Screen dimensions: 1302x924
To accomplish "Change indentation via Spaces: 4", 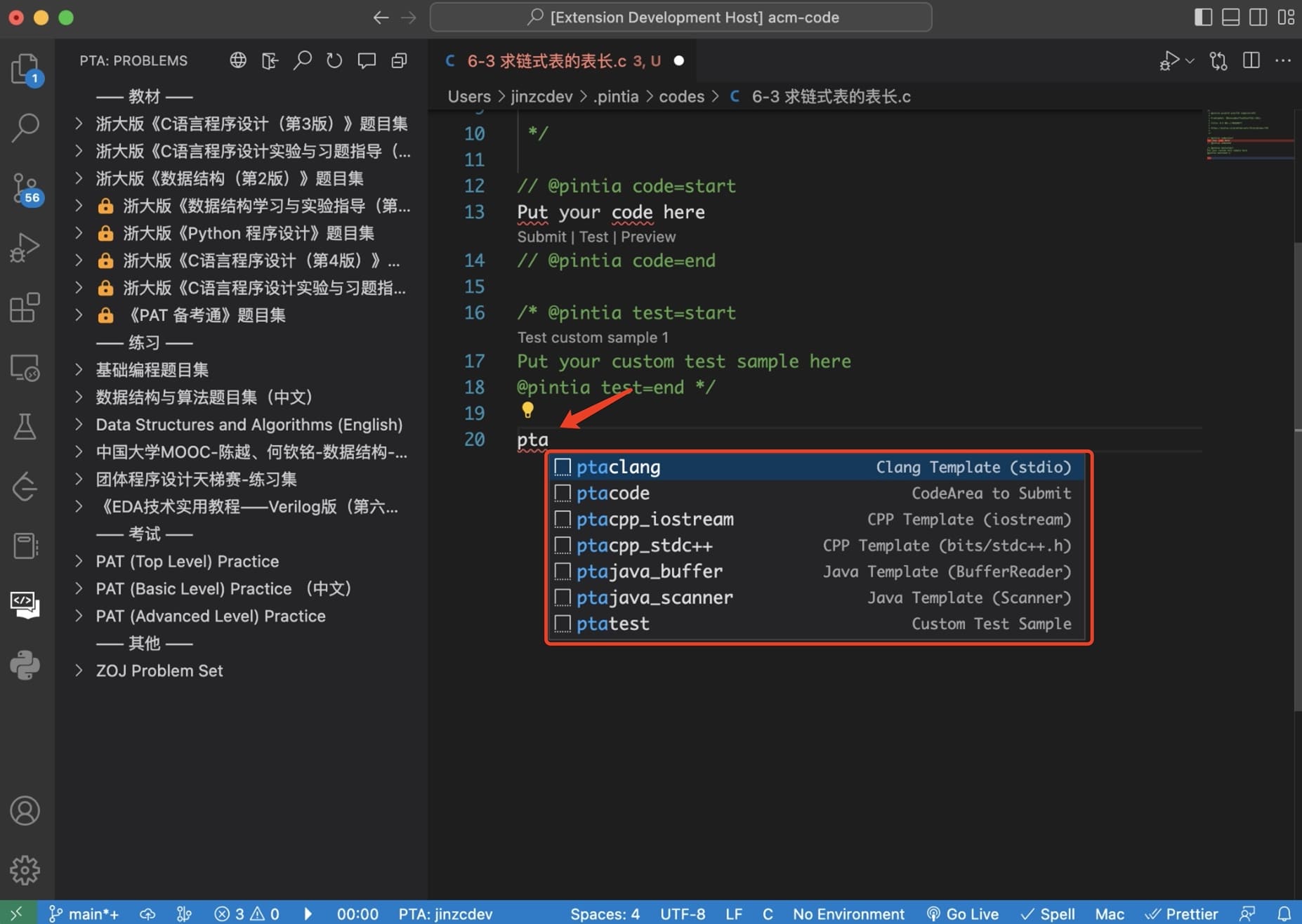I will tap(605, 913).
